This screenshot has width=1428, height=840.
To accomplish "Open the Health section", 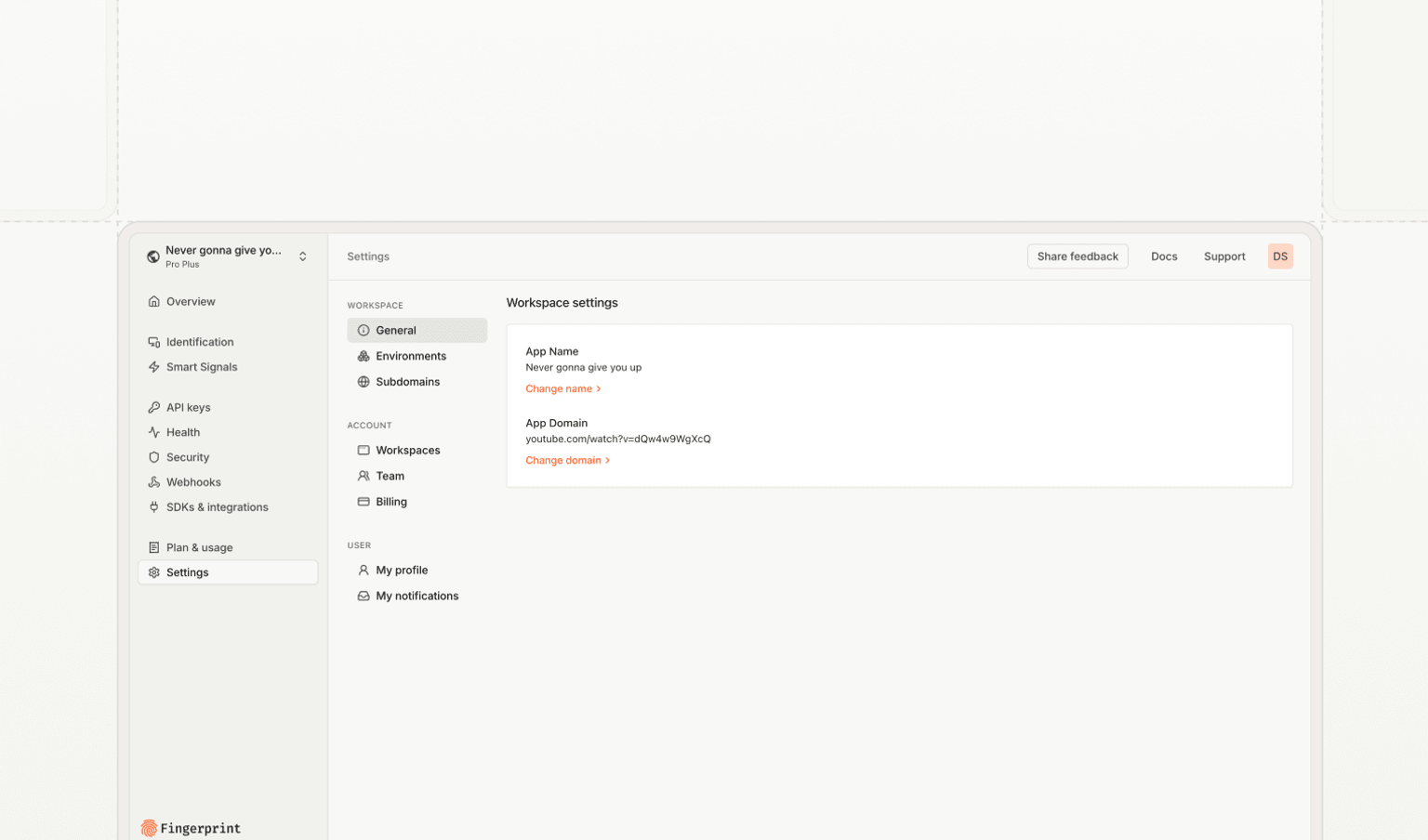I will [184, 432].
